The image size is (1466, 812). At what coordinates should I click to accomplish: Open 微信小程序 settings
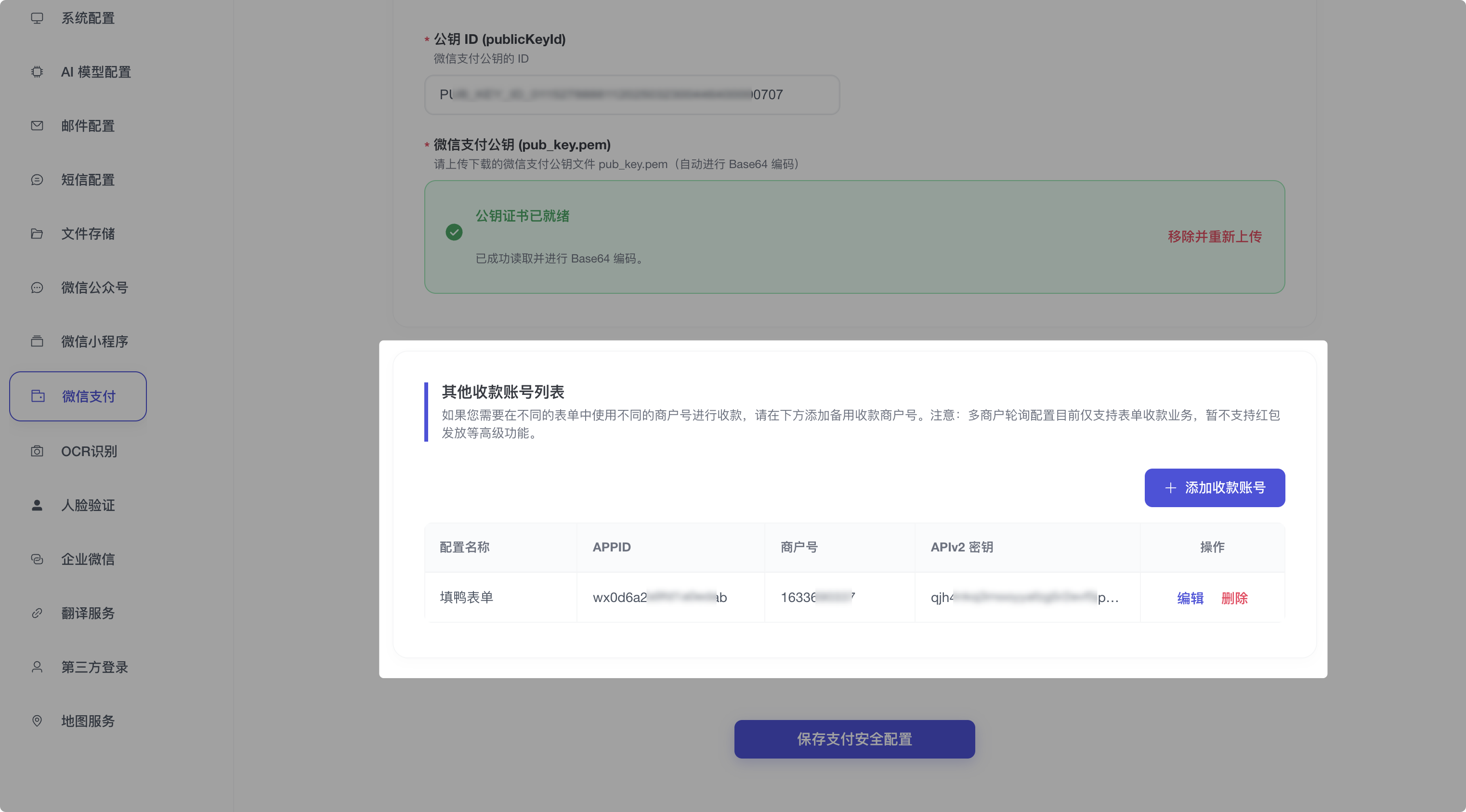click(x=78, y=341)
